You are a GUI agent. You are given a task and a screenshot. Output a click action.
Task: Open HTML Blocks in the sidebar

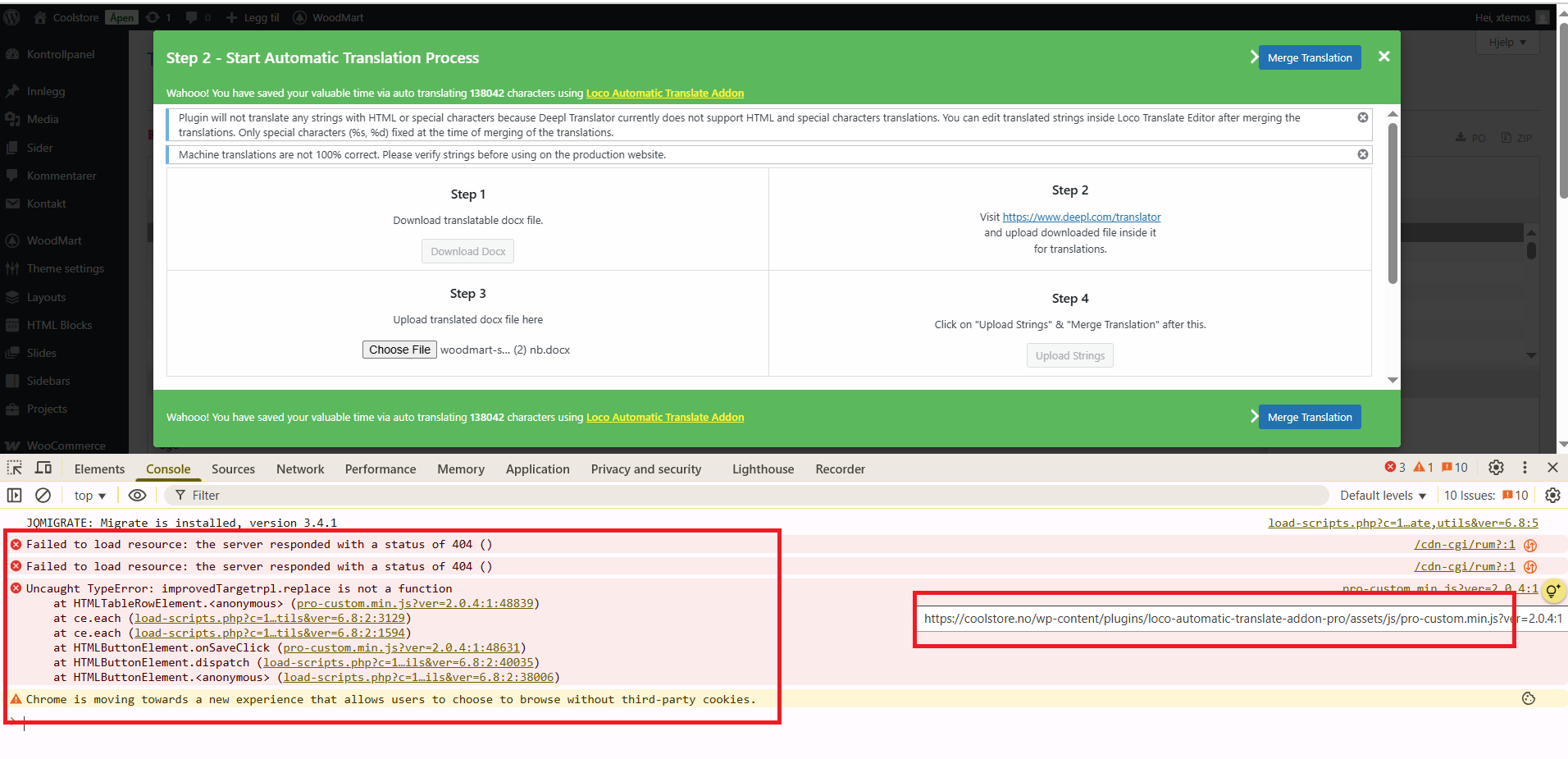(x=59, y=325)
